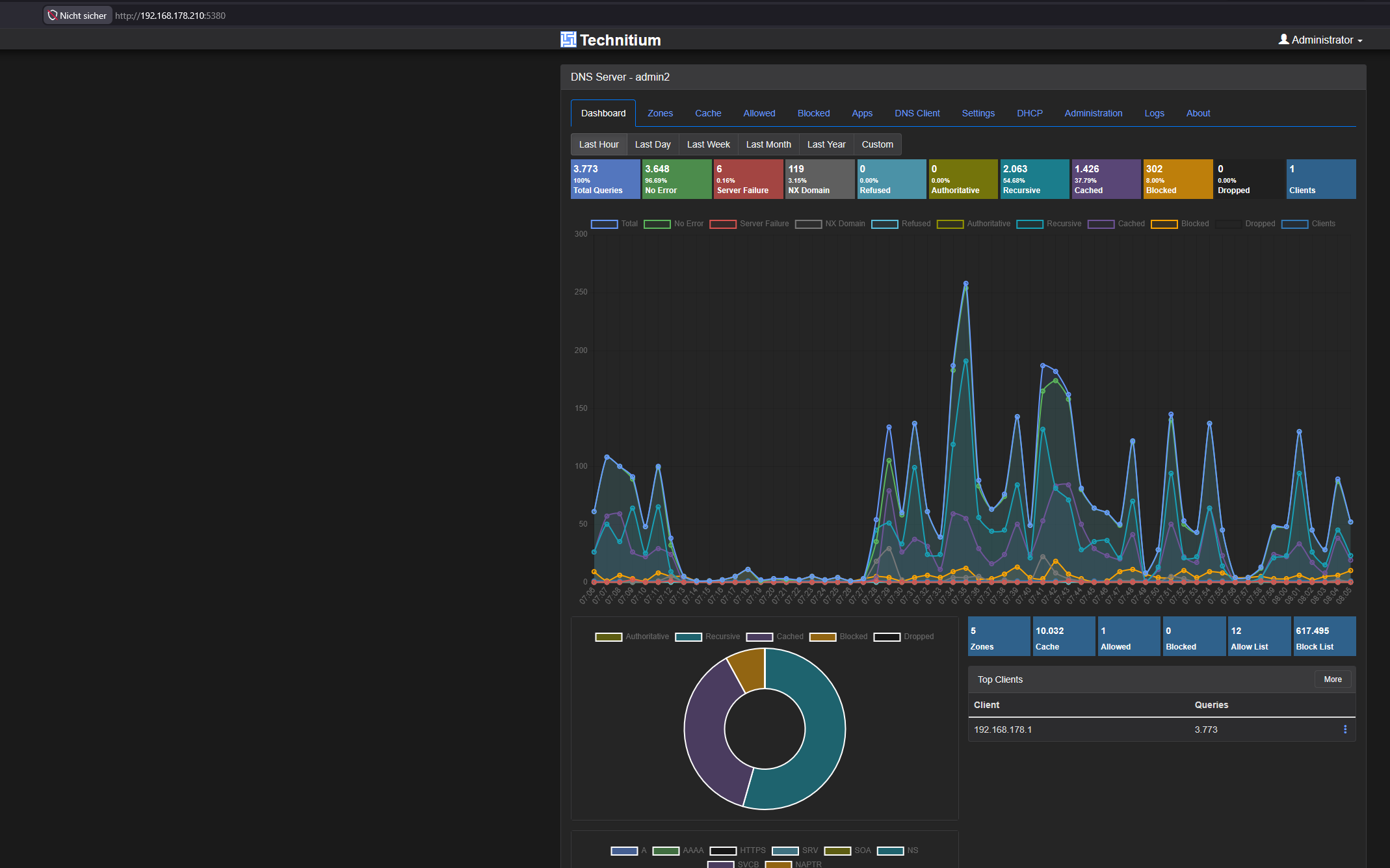The height and width of the screenshot is (868, 1390).
Task: Select the Custom time range option
Action: 877,144
